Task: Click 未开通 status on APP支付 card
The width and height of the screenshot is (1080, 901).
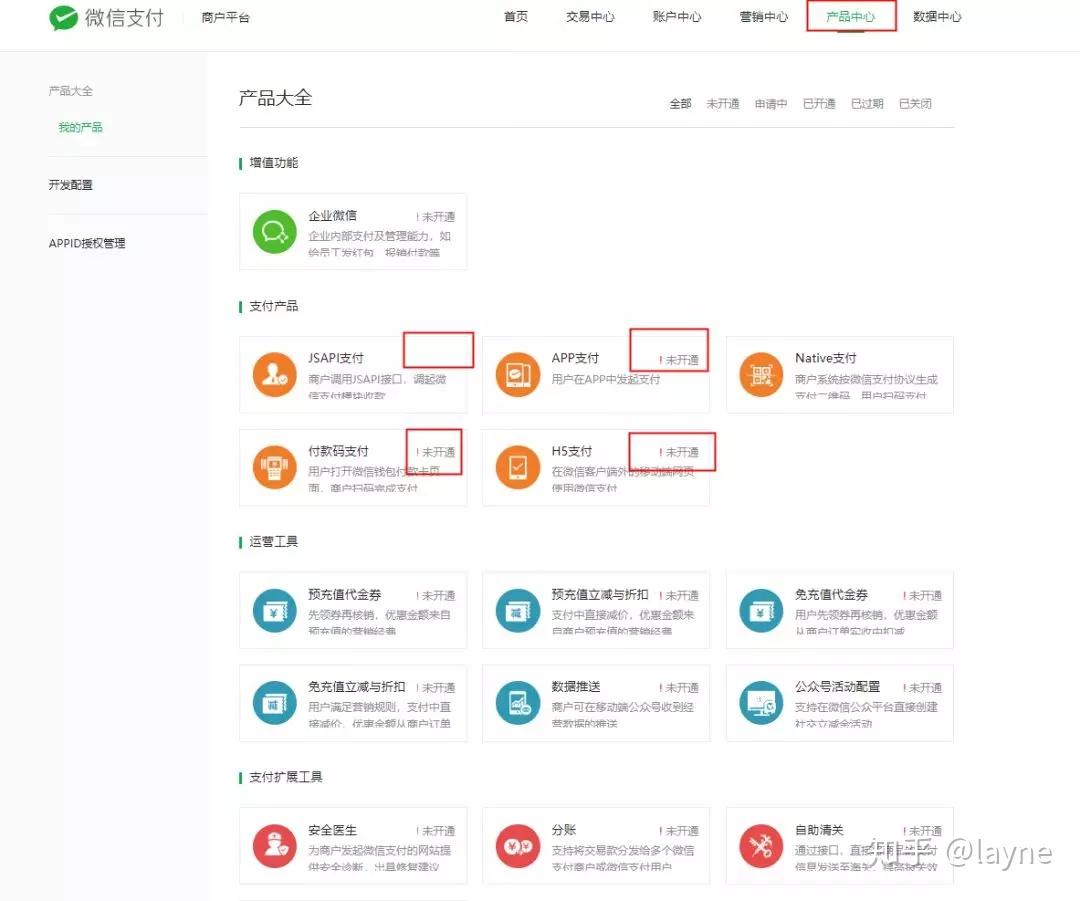Action: point(678,360)
